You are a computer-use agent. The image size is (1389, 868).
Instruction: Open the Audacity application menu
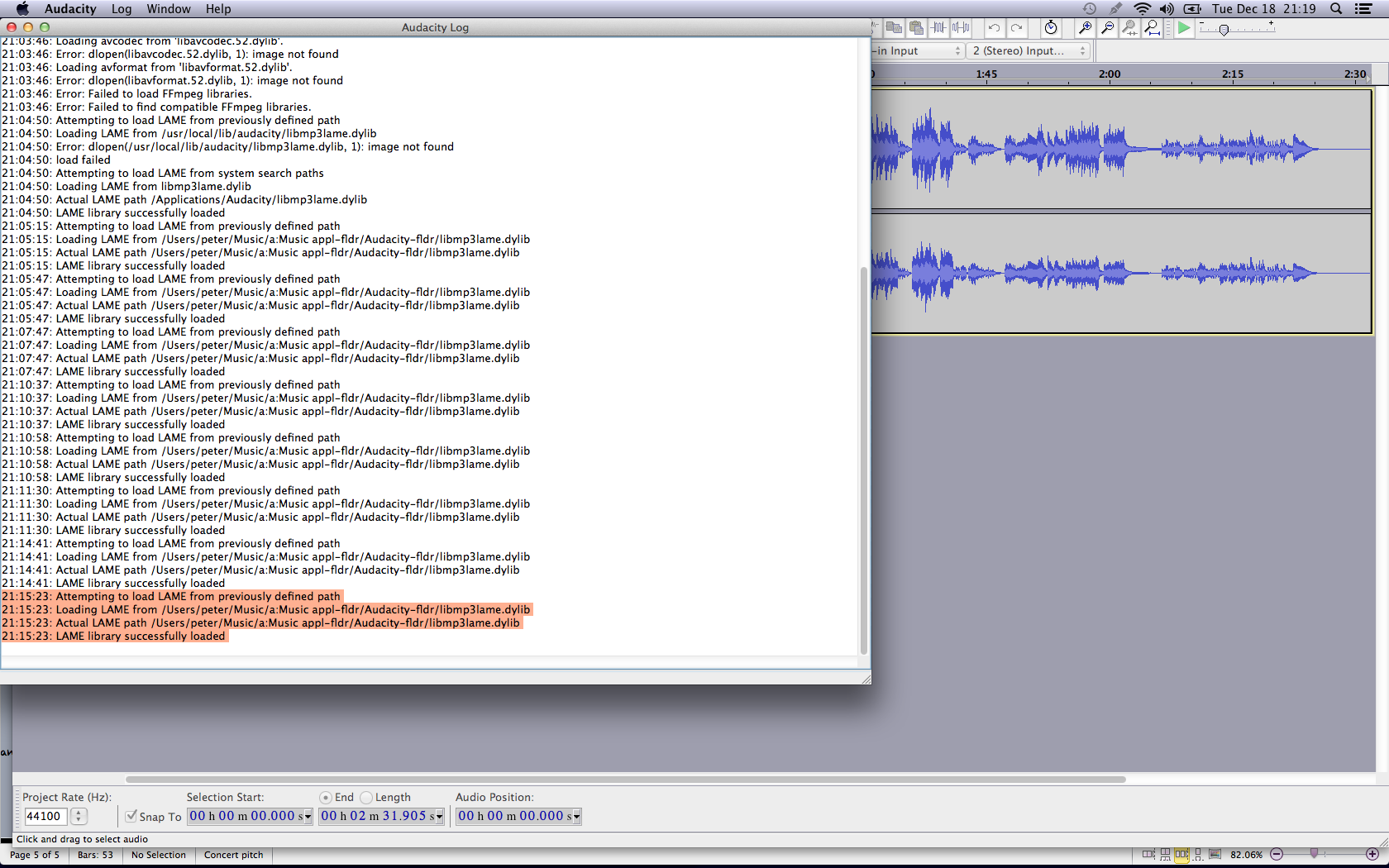[x=70, y=9]
